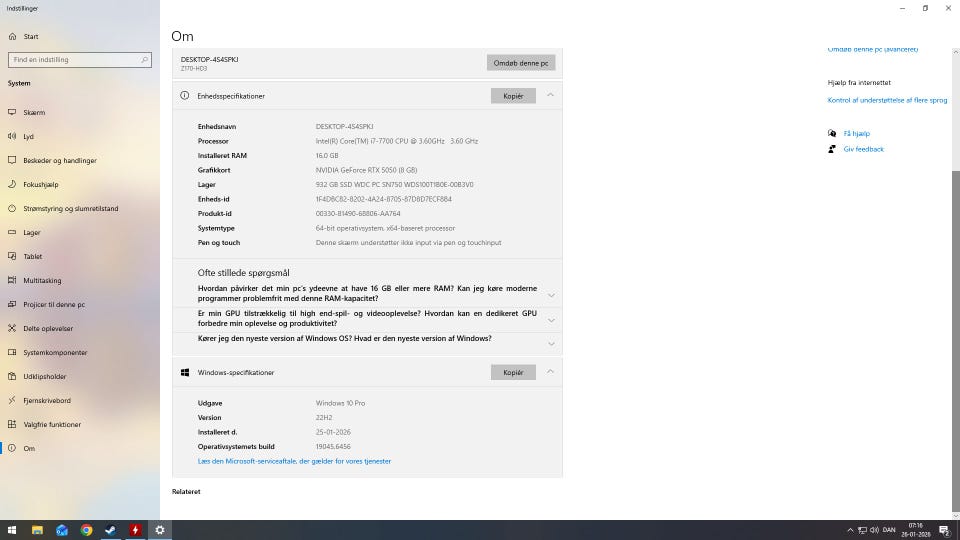Open the Giv feedback link

(x=863, y=149)
